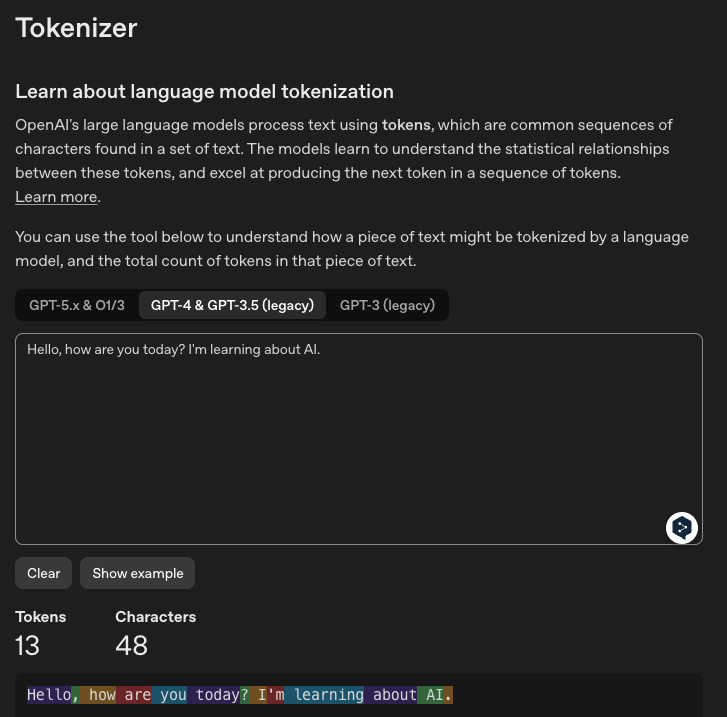Click the round extension icon in text area
Screen dimensions: 727x717
pyautogui.click(x=682, y=527)
